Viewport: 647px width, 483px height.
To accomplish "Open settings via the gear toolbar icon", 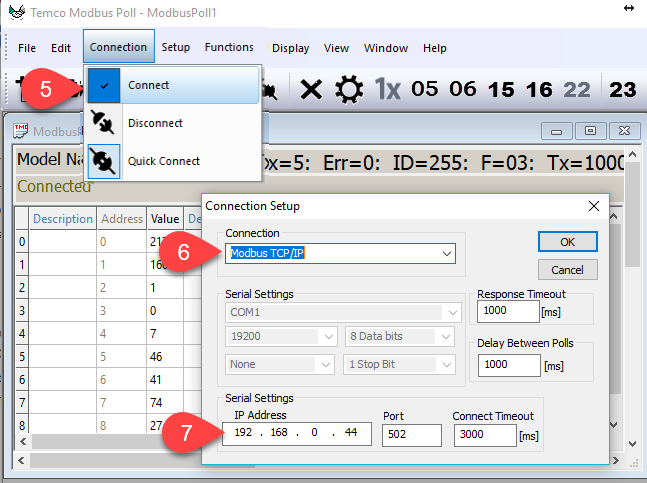I will (349, 89).
